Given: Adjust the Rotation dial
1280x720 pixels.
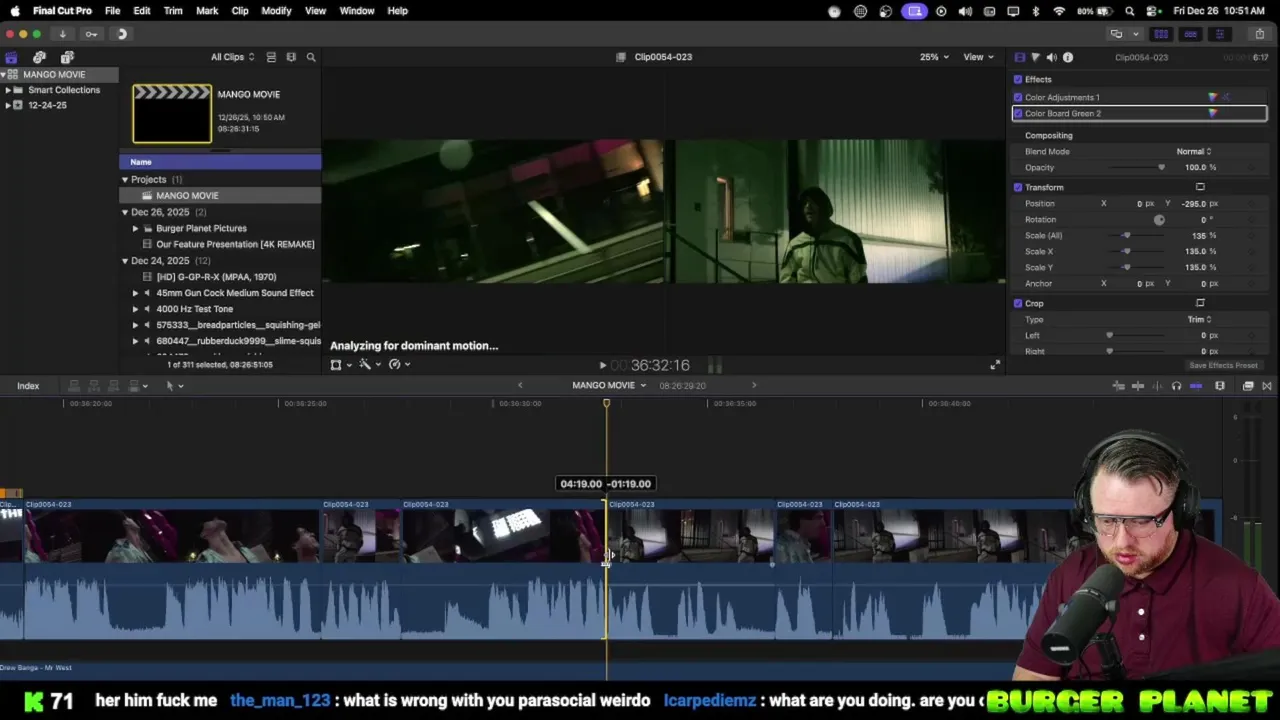Looking at the screenshot, I should (1159, 219).
